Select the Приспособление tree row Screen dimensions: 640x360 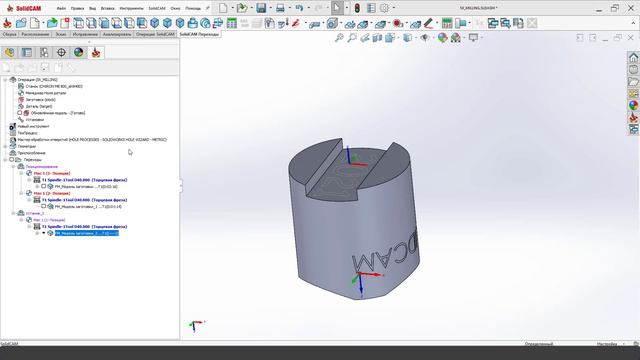27,153
